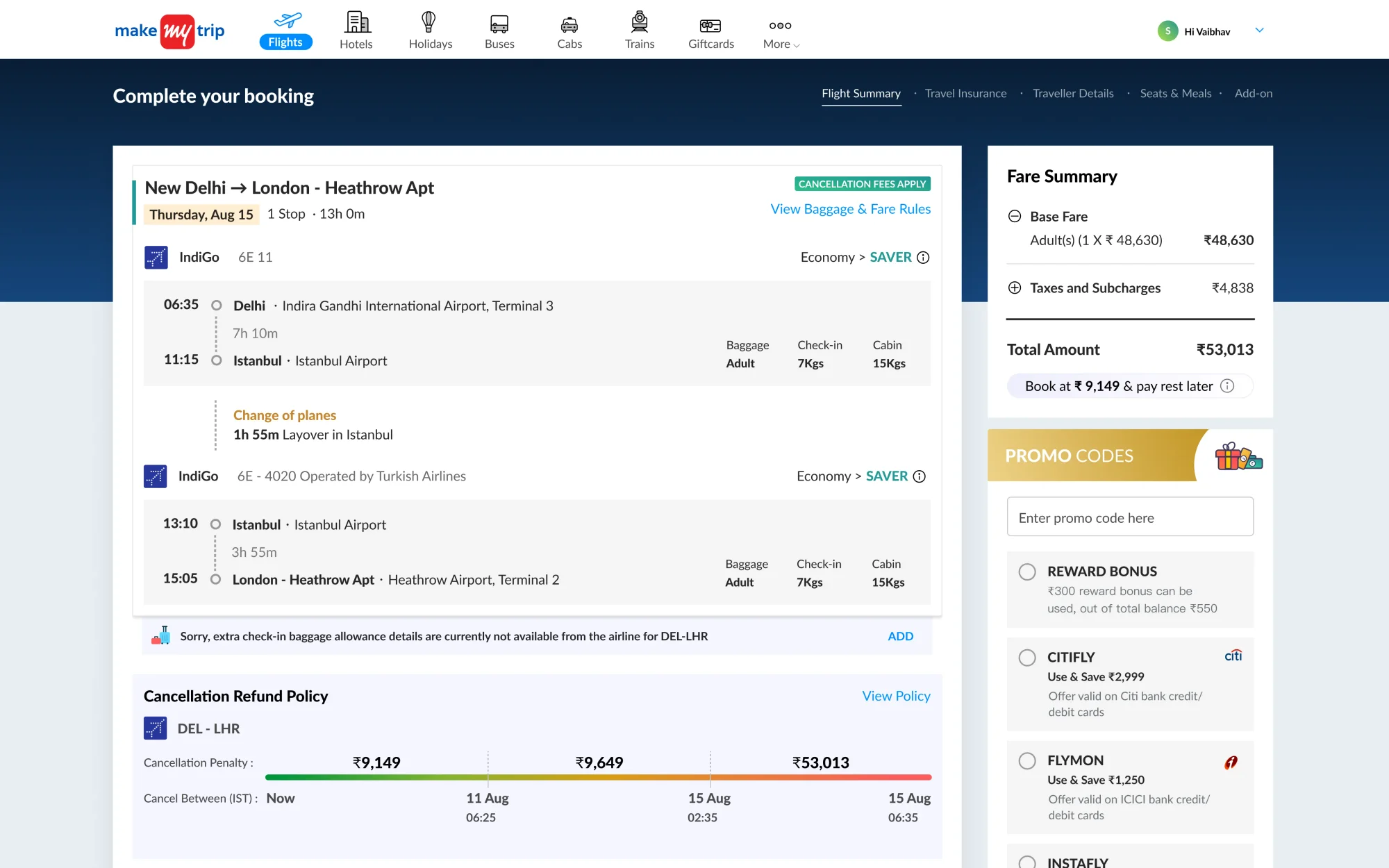Click the user avatar S icon

(1167, 31)
